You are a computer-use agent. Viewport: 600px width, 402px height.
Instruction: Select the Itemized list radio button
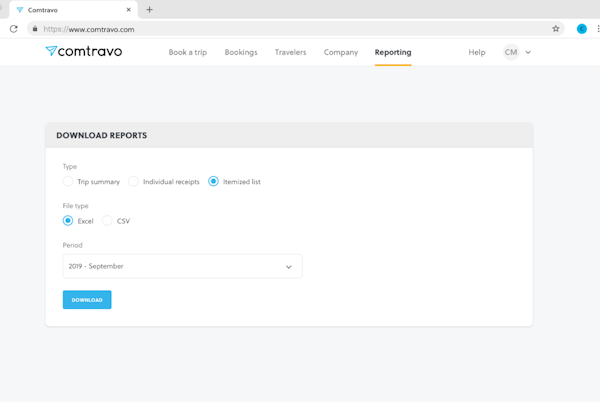click(x=213, y=182)
